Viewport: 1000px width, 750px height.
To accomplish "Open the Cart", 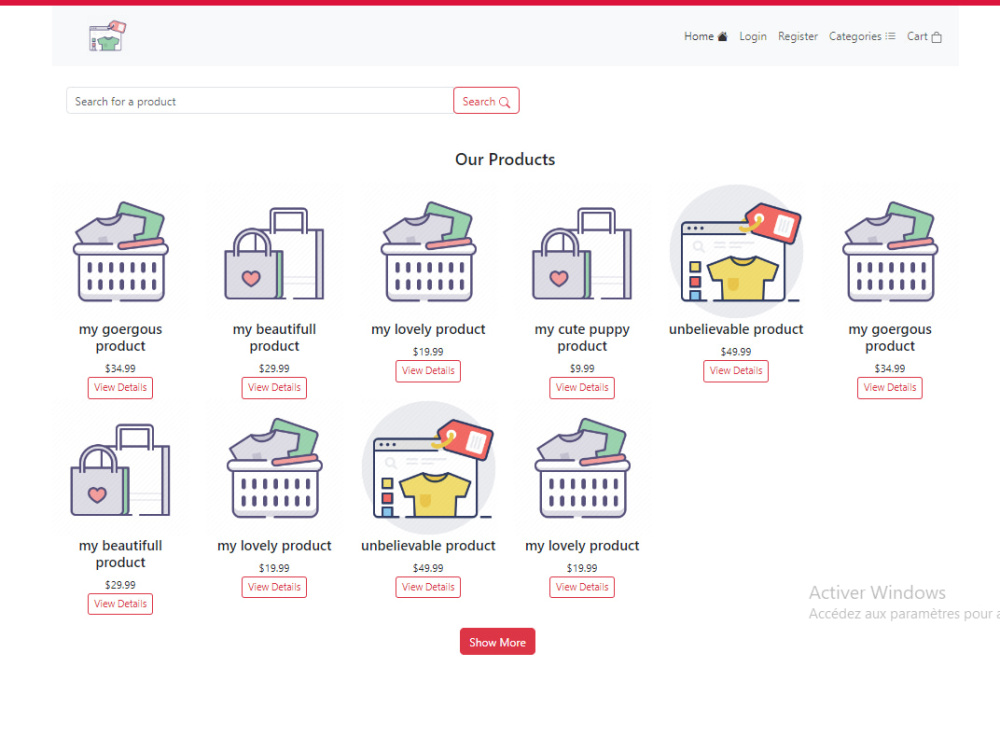I will [x=924, y=36].
